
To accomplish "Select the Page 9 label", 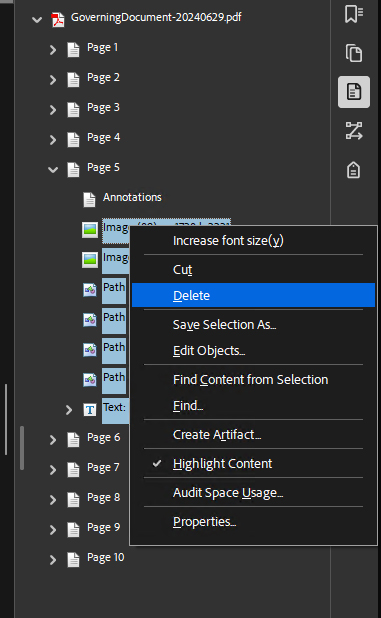I will 104,527.
